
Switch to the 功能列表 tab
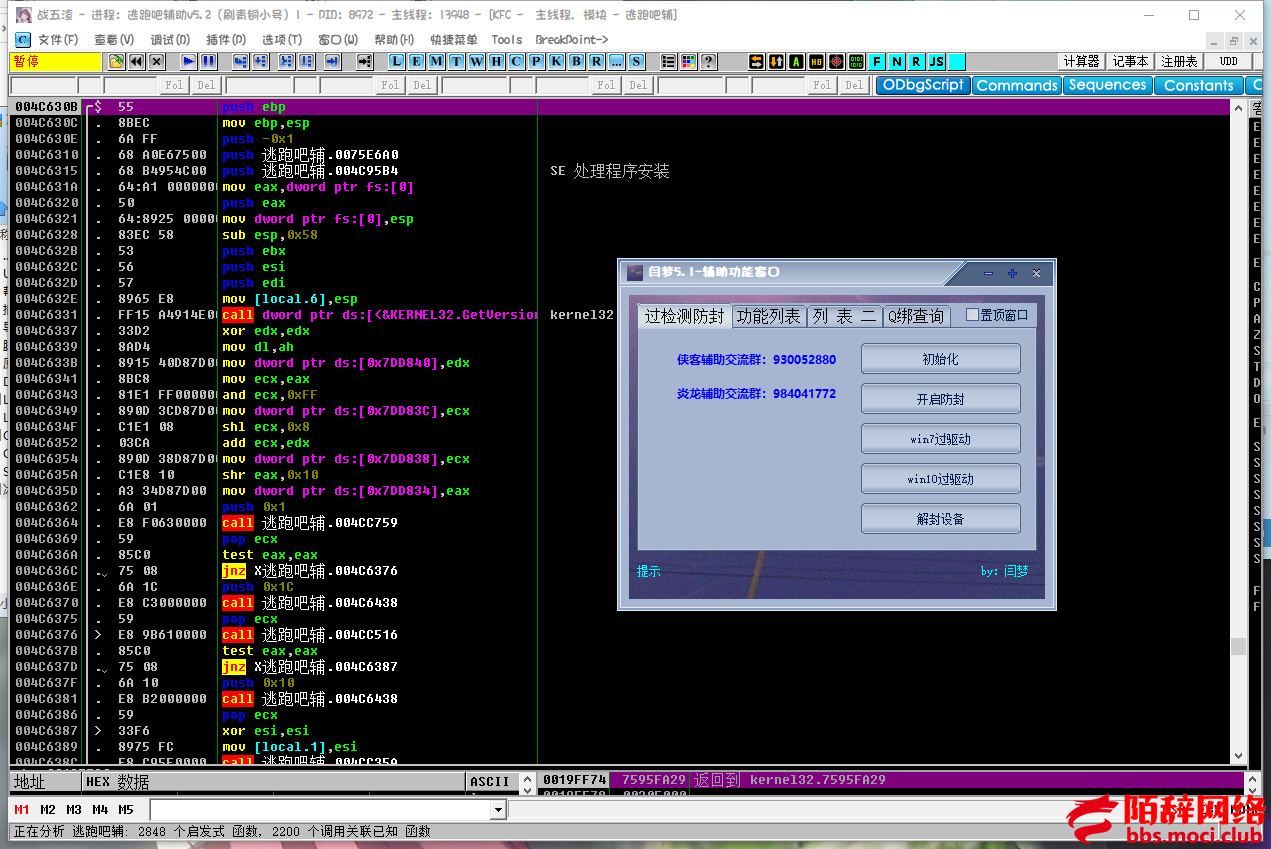tap(769, 316)
